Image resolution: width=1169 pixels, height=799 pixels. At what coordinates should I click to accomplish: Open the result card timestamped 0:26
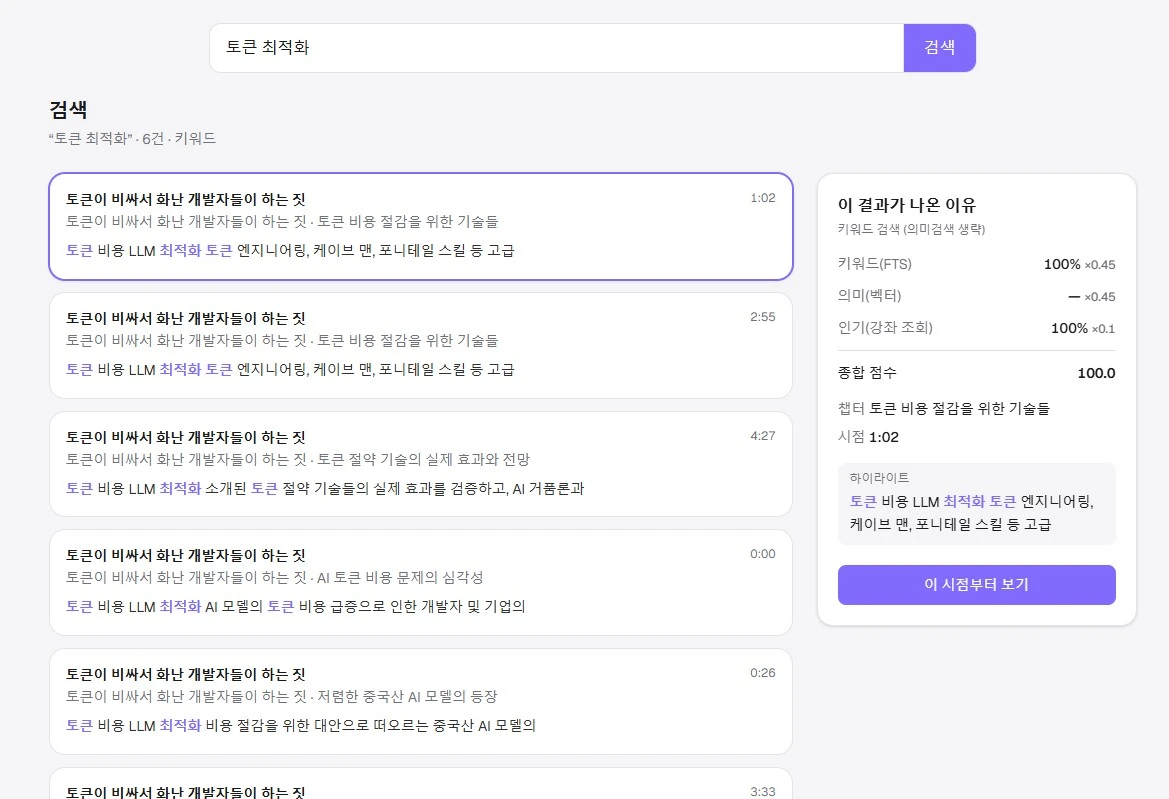pyautogui.click(x=420, y=701)
